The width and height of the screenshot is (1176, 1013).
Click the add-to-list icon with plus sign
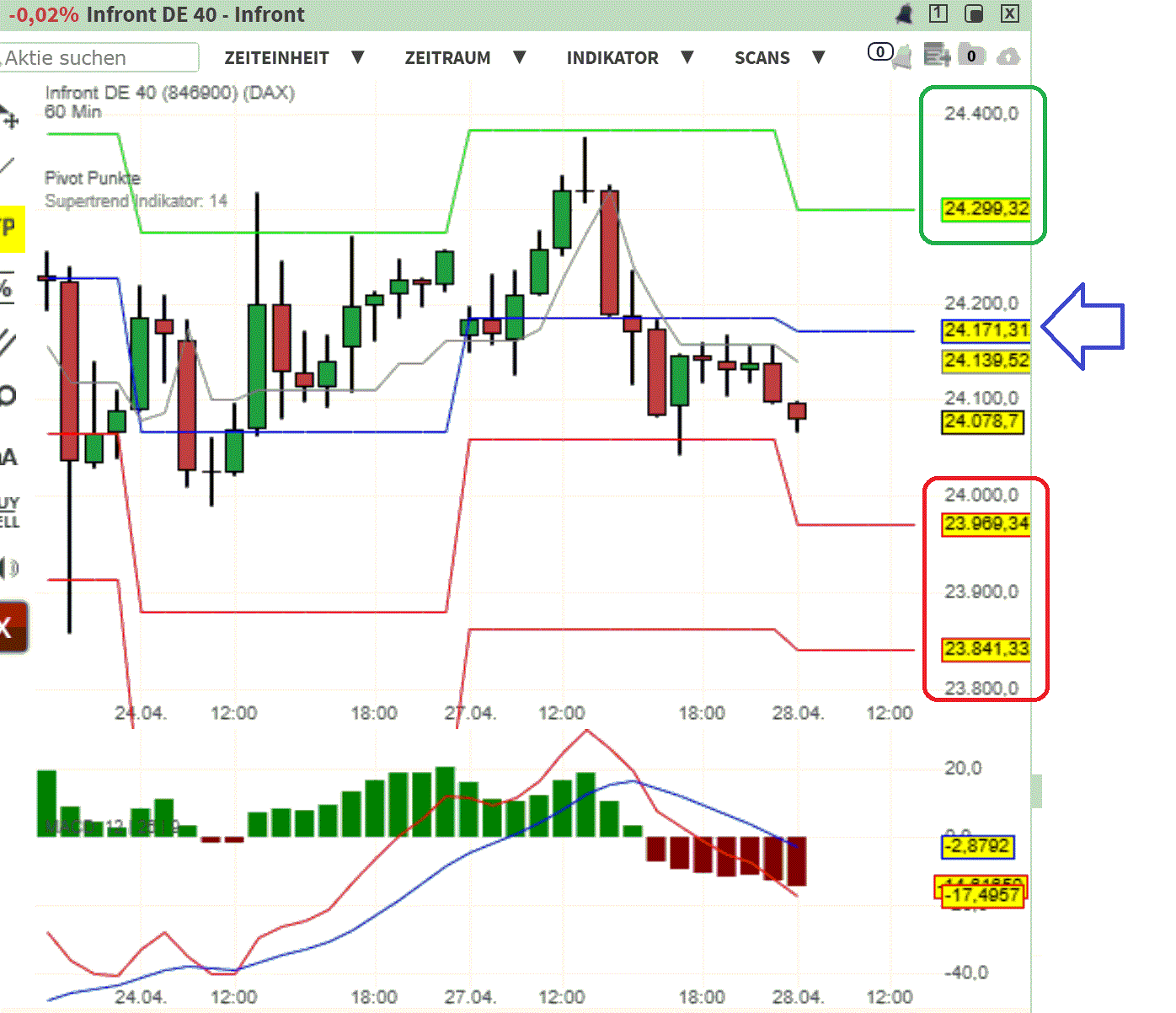(937, 56)
